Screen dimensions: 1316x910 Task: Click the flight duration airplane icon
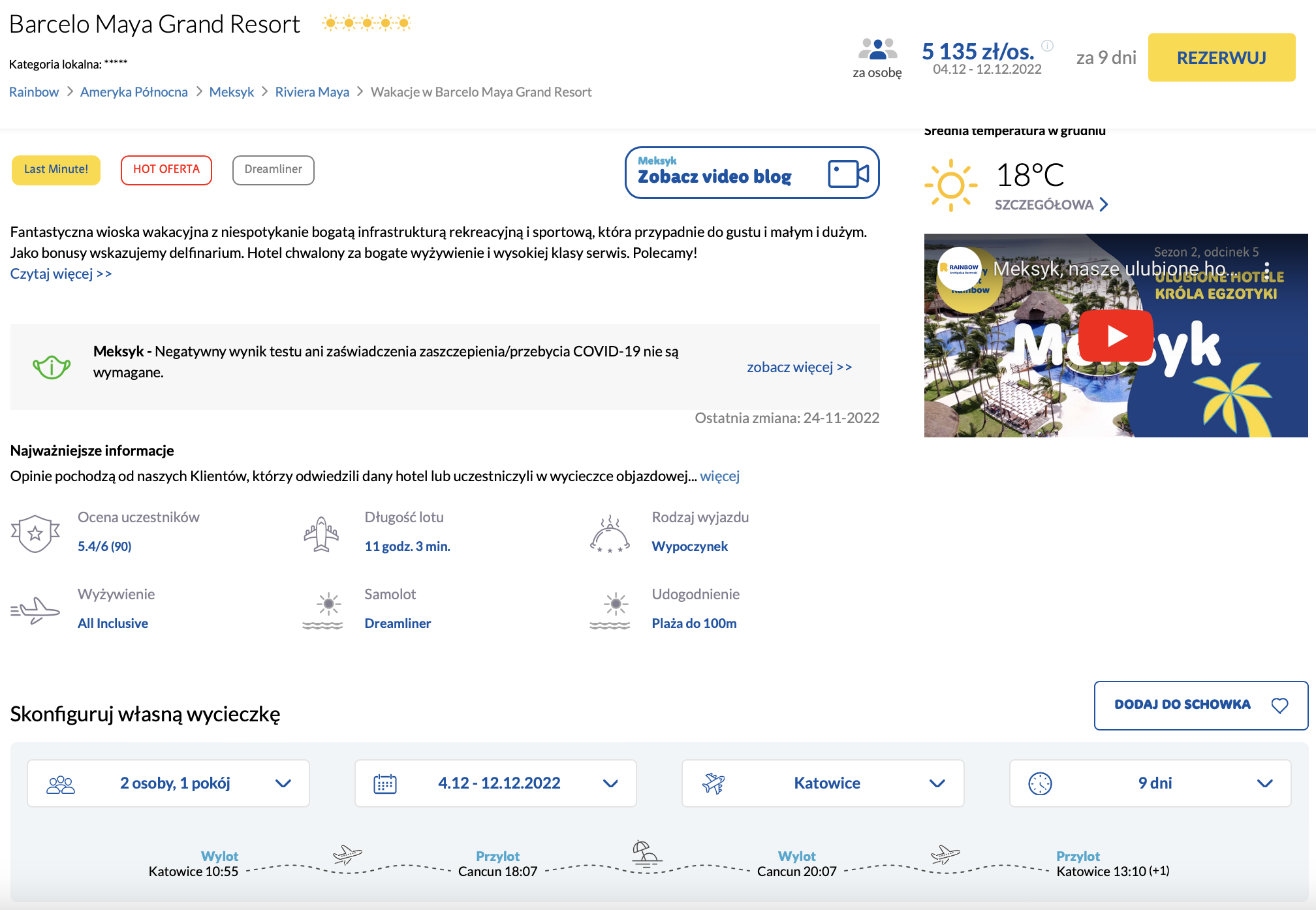[x=321, y=534]
